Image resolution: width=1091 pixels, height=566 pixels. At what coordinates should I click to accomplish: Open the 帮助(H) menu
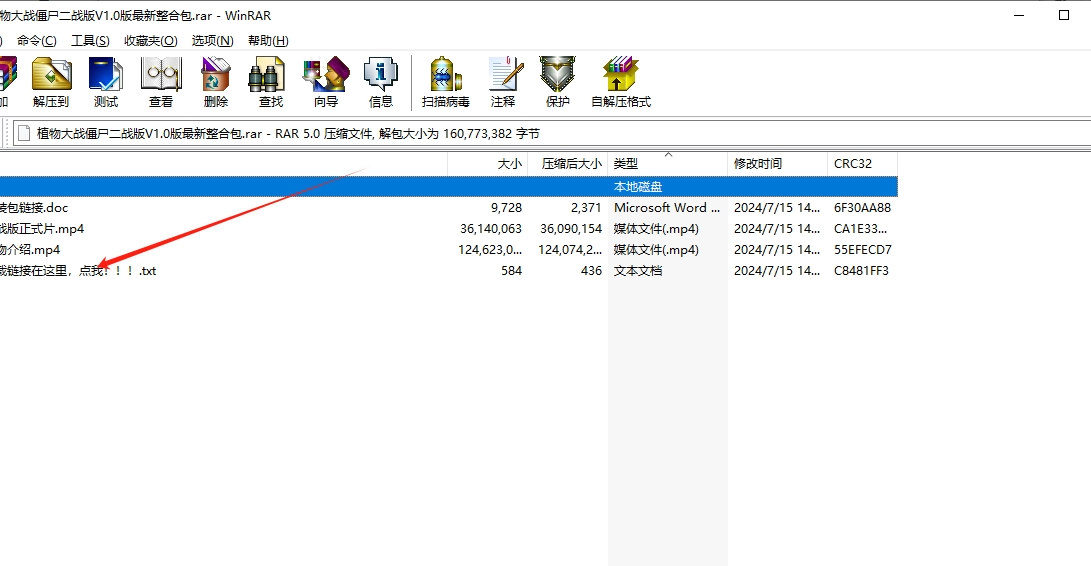pyautogui.click(x=268, y=40)
